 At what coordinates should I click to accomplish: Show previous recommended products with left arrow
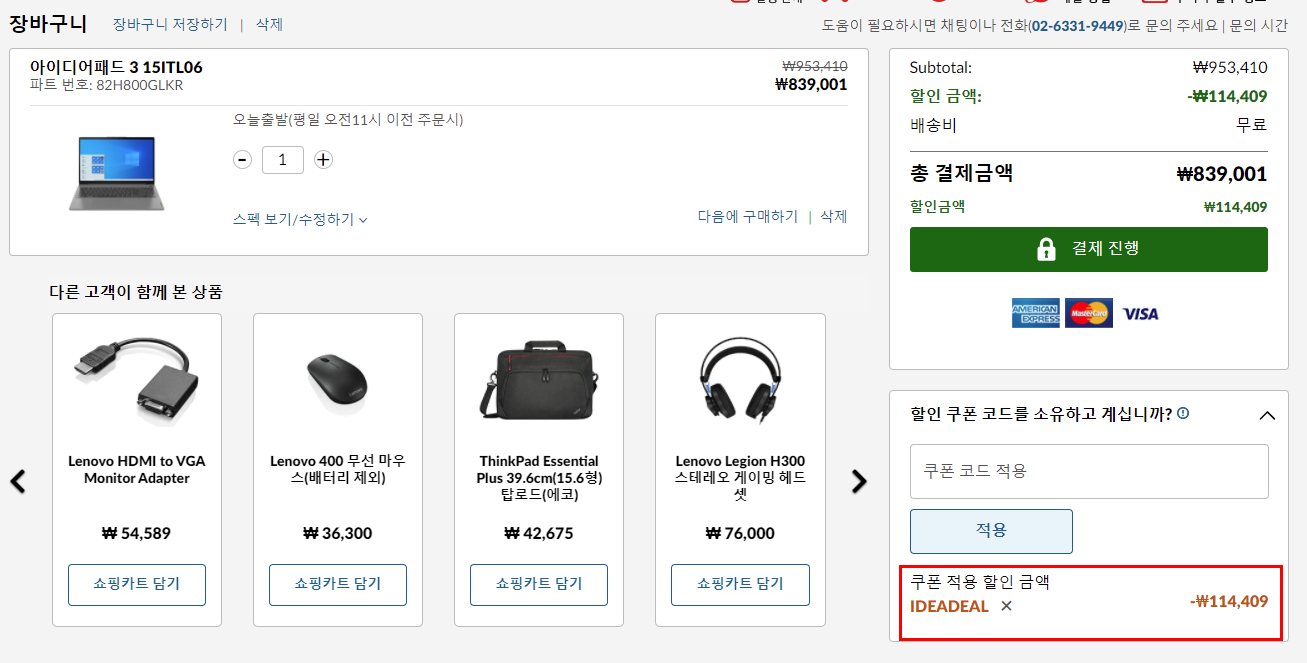click(x=18, y=481)
